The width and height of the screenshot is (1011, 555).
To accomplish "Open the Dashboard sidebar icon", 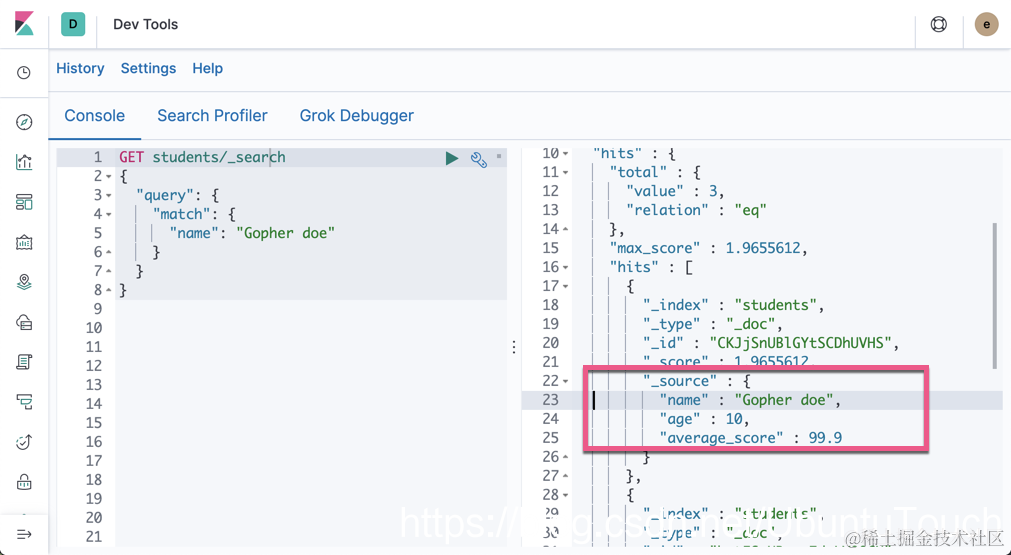I will [24, 202].
